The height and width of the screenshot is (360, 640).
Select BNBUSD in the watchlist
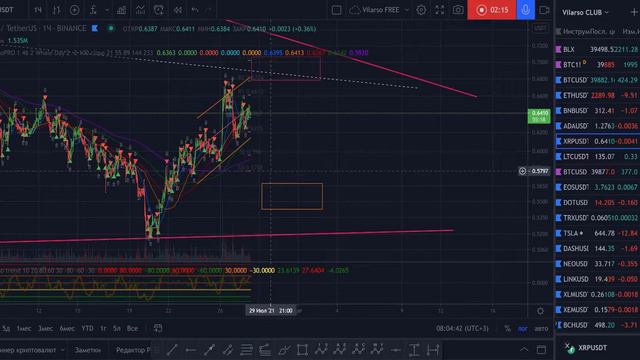point(598,111)
